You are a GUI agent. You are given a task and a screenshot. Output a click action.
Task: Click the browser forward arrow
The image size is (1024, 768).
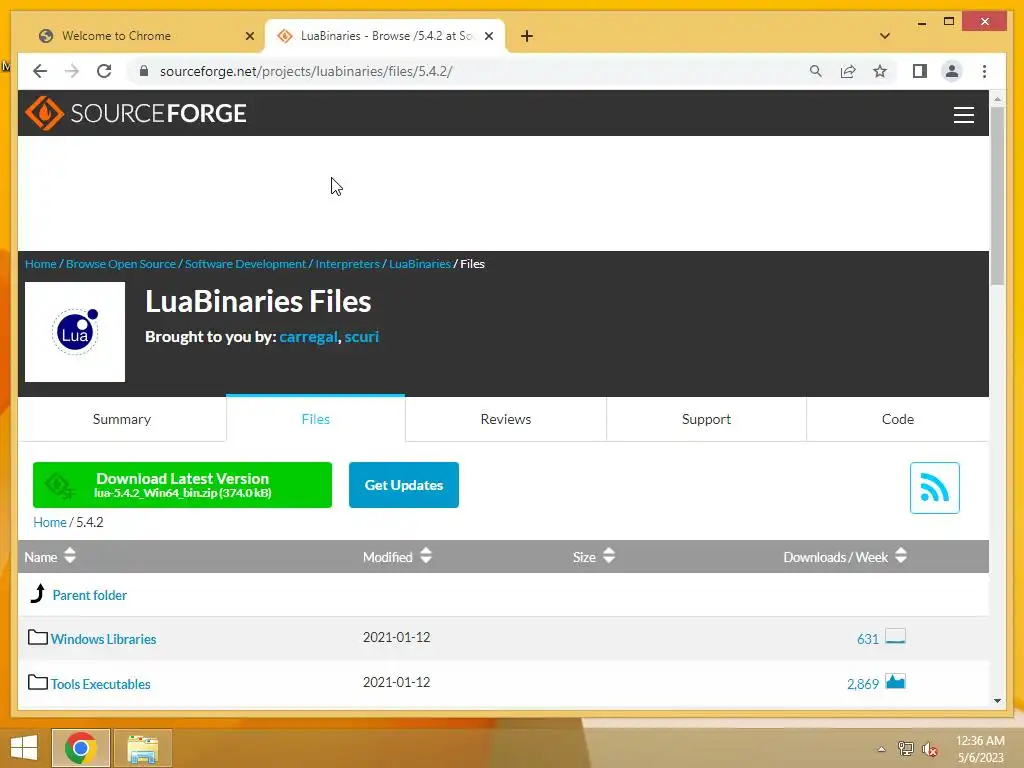click(72, 71)
